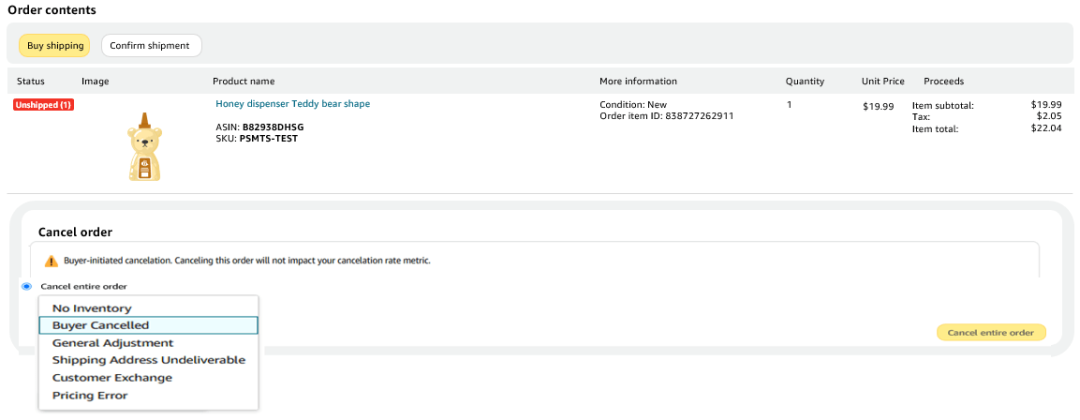Select Buyer Cancelled cancellation reason
The image size is (1080, 420).
tap(148, 325)
